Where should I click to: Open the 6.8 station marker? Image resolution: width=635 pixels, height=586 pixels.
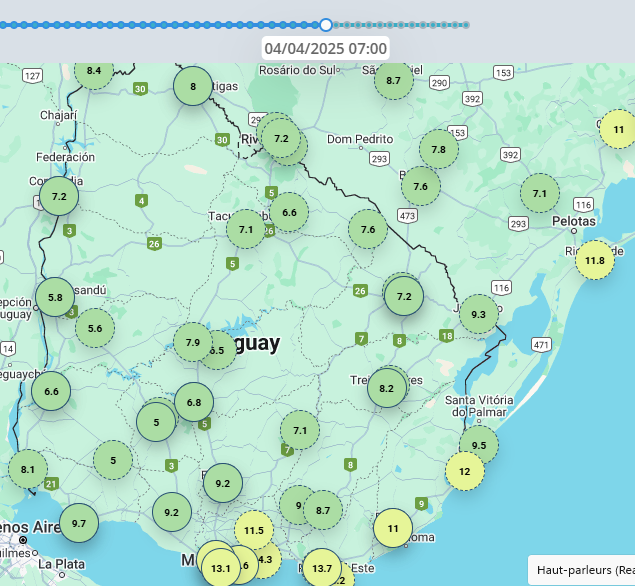[194, 402]
